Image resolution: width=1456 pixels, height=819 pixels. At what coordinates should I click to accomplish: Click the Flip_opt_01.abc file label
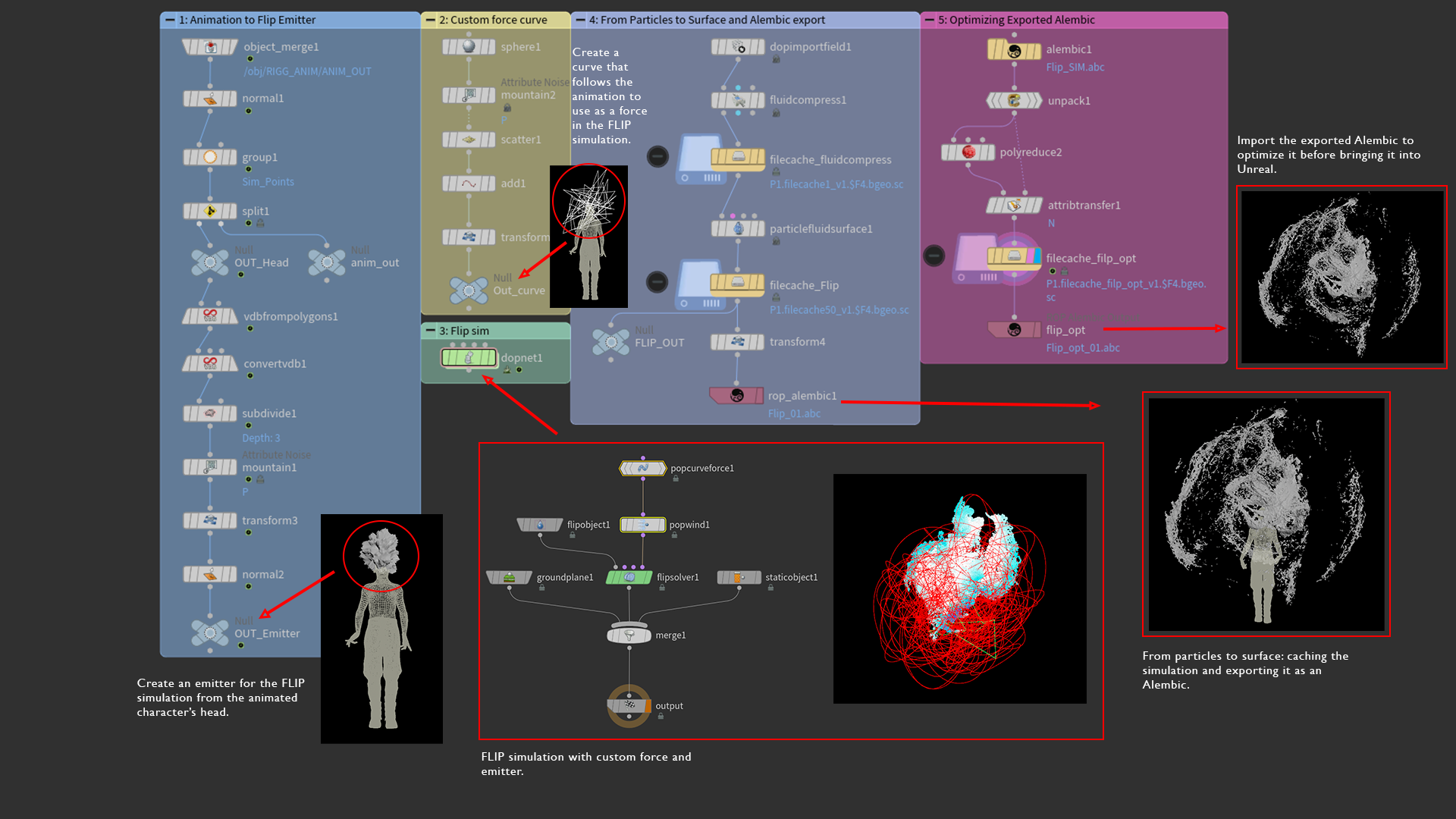(1082, 348)
